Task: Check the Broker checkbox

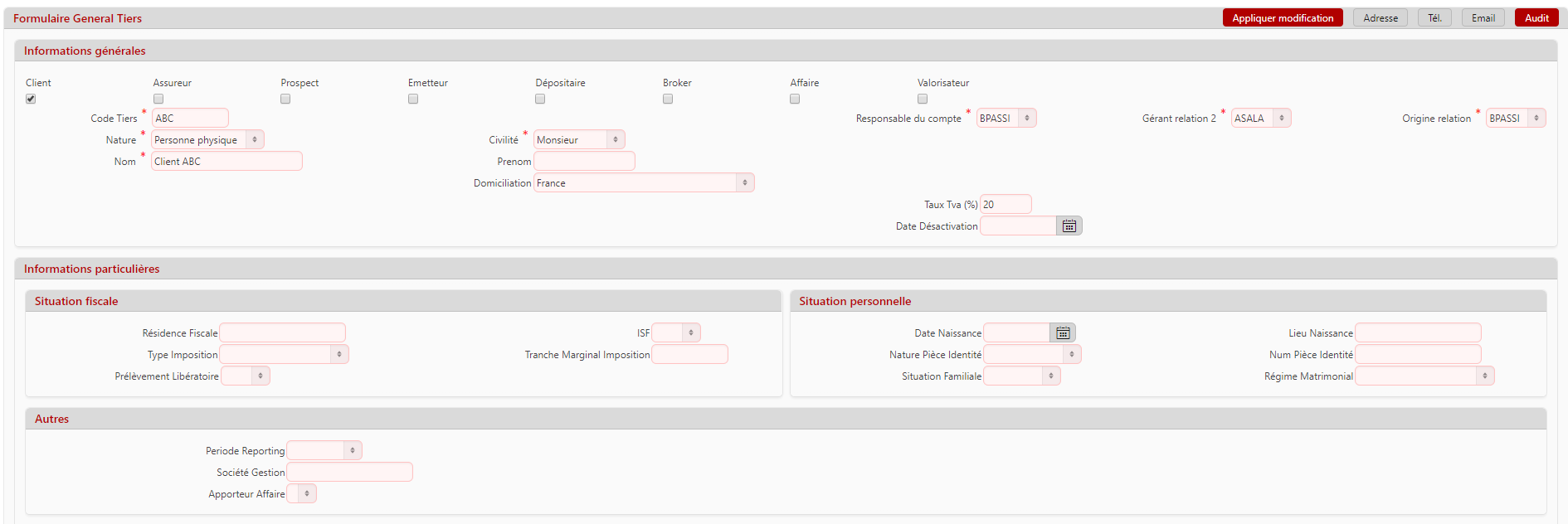Action: 668,99
